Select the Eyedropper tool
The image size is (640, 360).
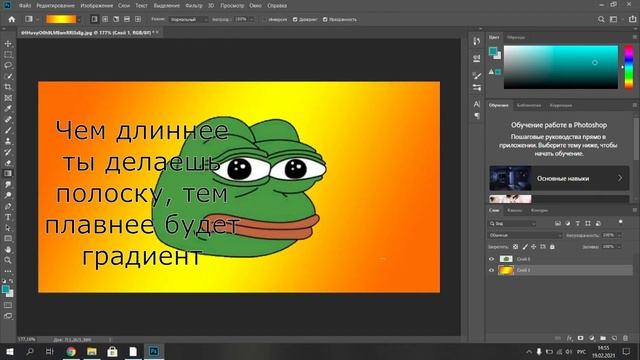[8, 109]
